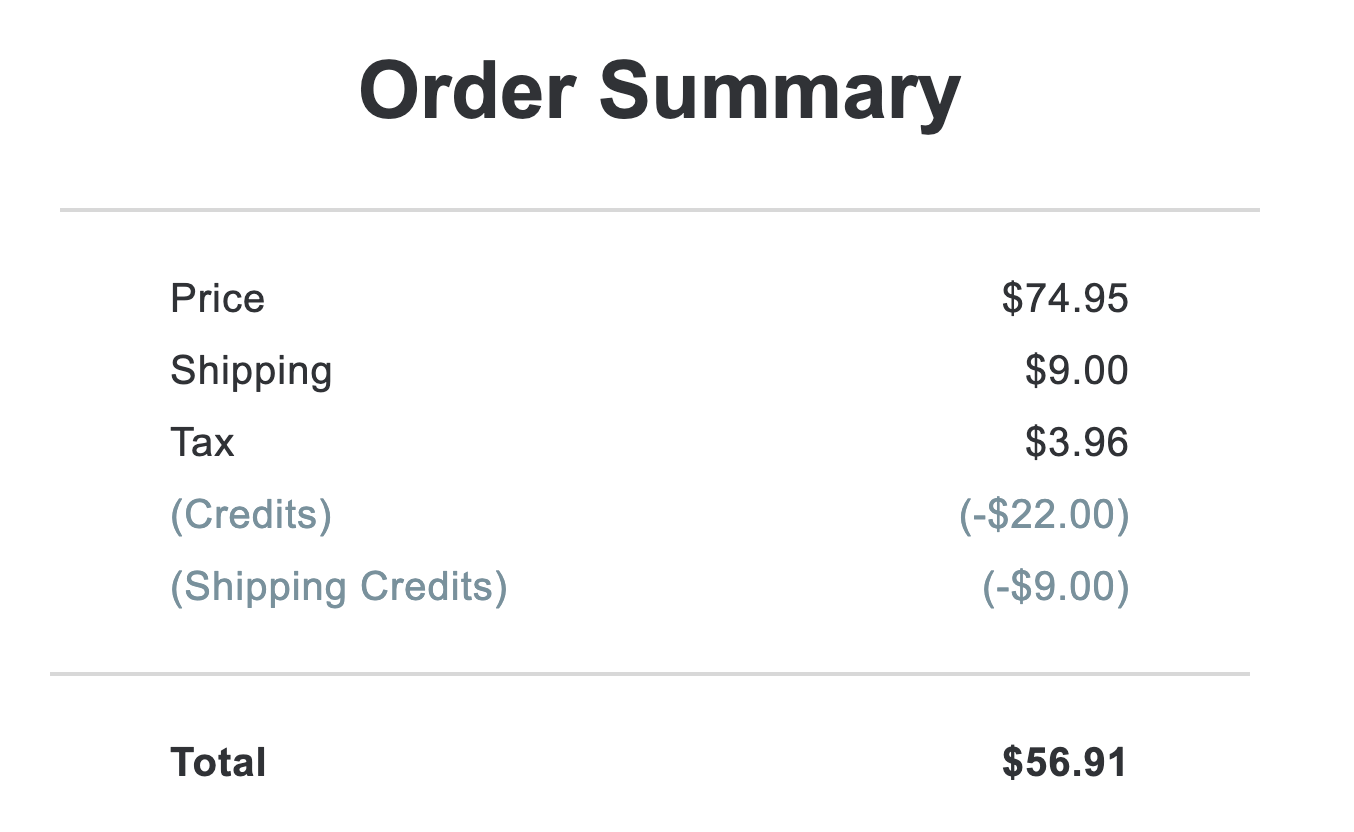1354x832 pixels.
Task: Click the (Shipping Credits) label
Action: (x=339, y=587)
